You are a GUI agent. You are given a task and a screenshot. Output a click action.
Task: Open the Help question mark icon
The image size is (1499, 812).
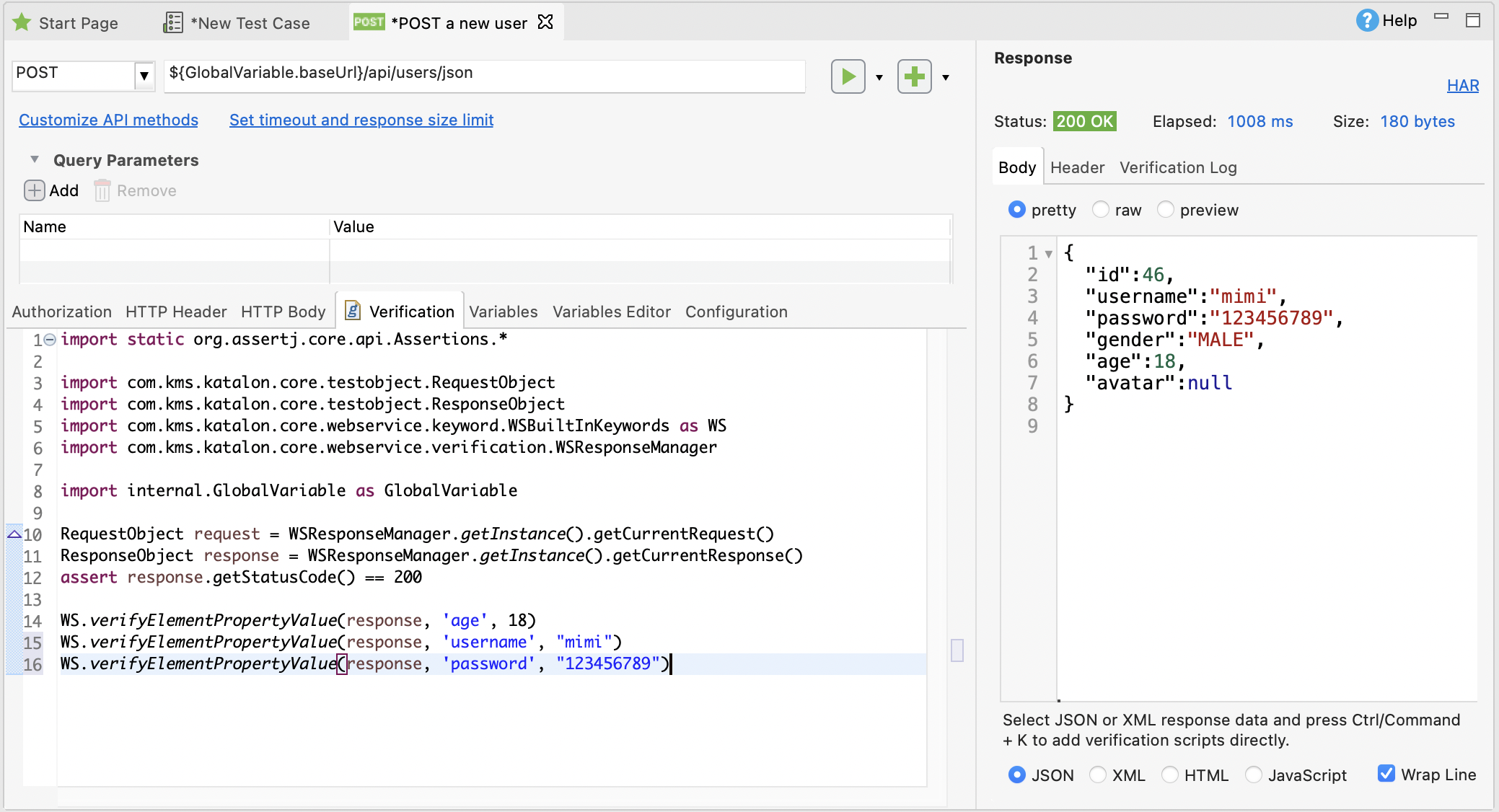pyautogui.click(x=1367, y=20)
